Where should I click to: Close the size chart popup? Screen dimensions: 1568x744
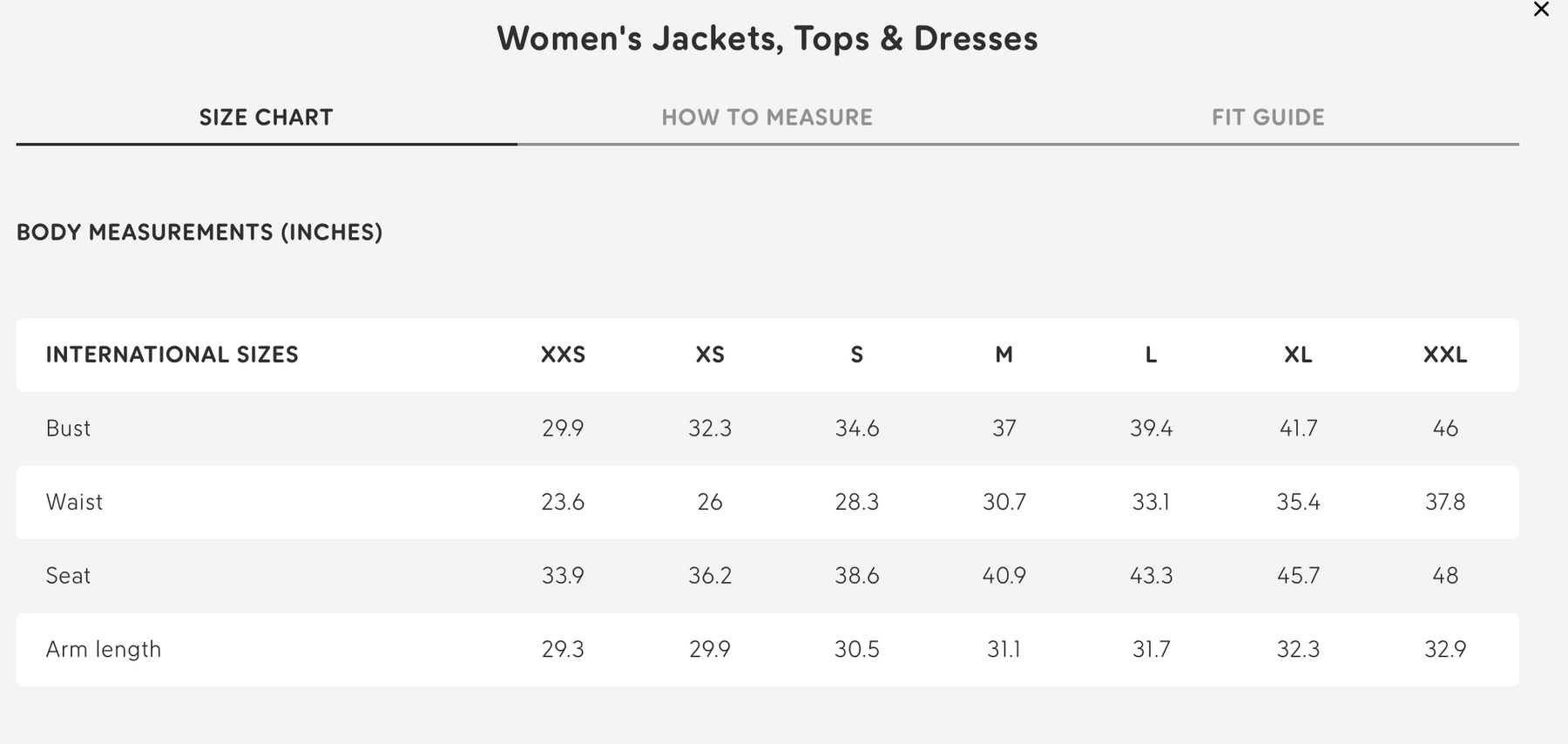(x=1541, y=10)
